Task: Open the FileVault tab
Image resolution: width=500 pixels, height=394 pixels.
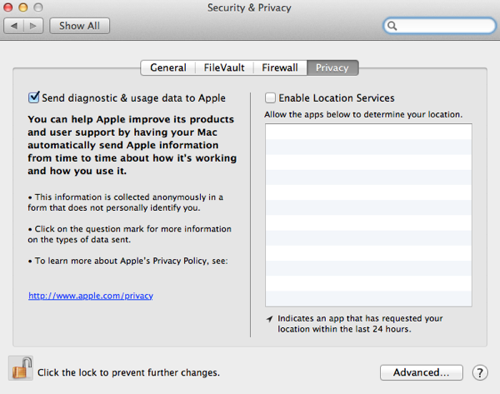Action: (224, 68)
